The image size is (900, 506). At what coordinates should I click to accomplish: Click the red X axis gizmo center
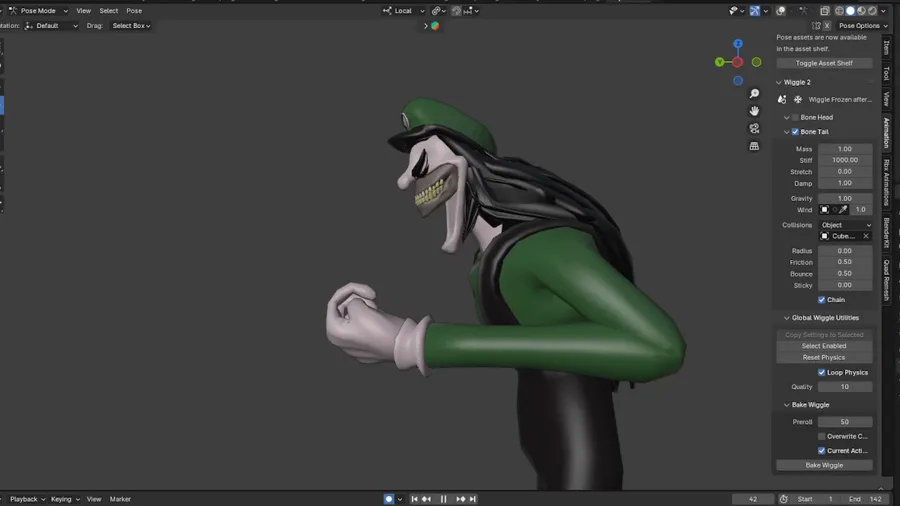738,62
